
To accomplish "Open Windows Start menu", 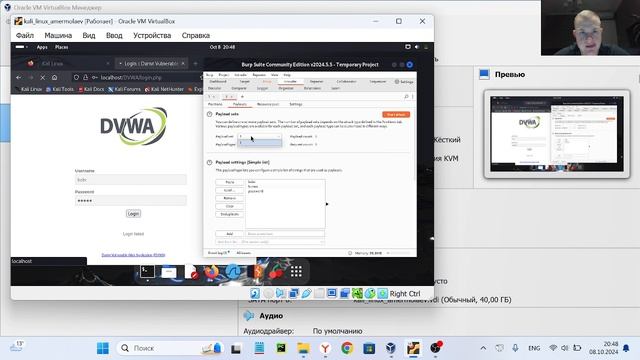I will (x=103, y=348).
